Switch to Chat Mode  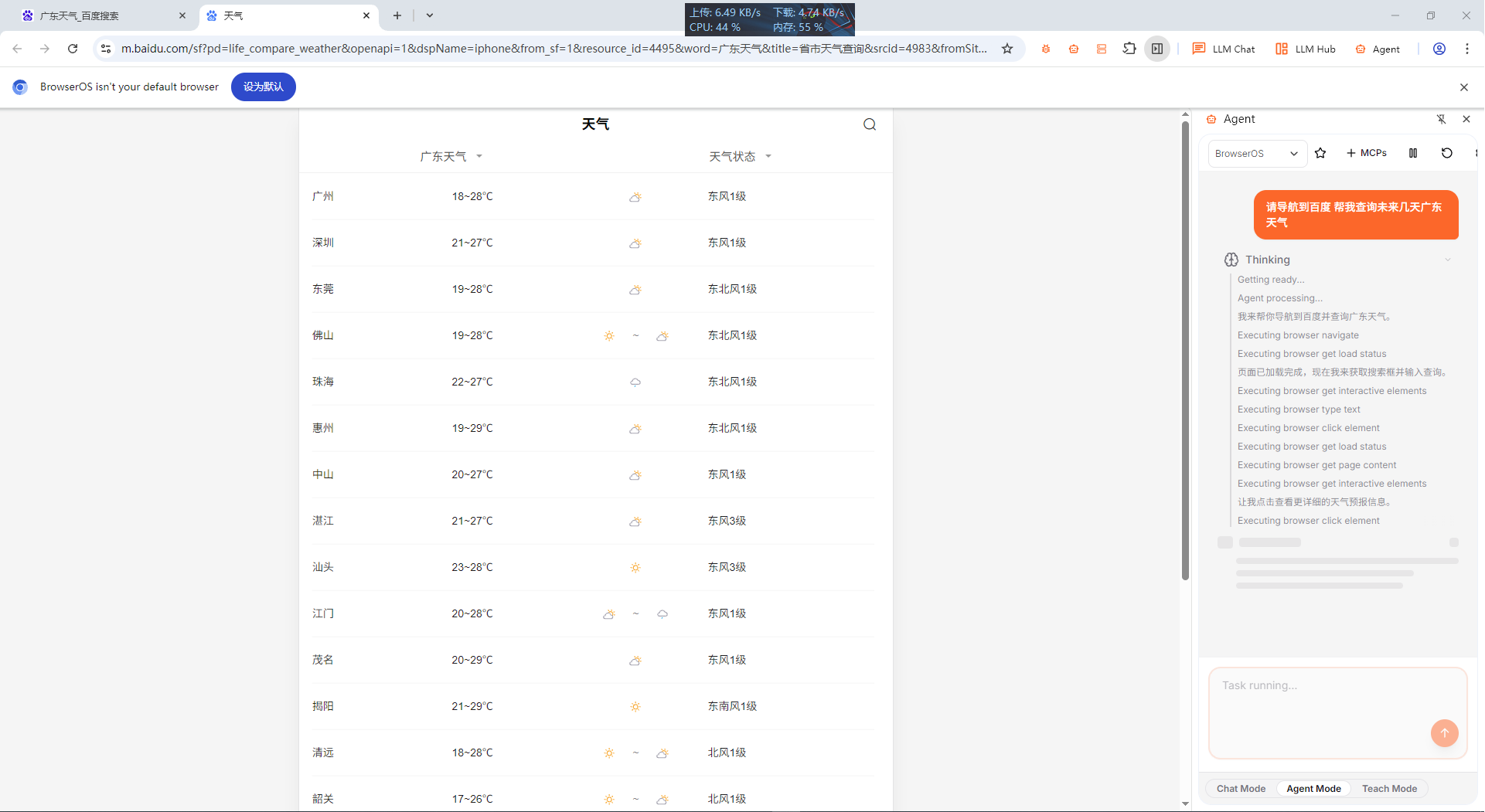(x=1241, y=789)
